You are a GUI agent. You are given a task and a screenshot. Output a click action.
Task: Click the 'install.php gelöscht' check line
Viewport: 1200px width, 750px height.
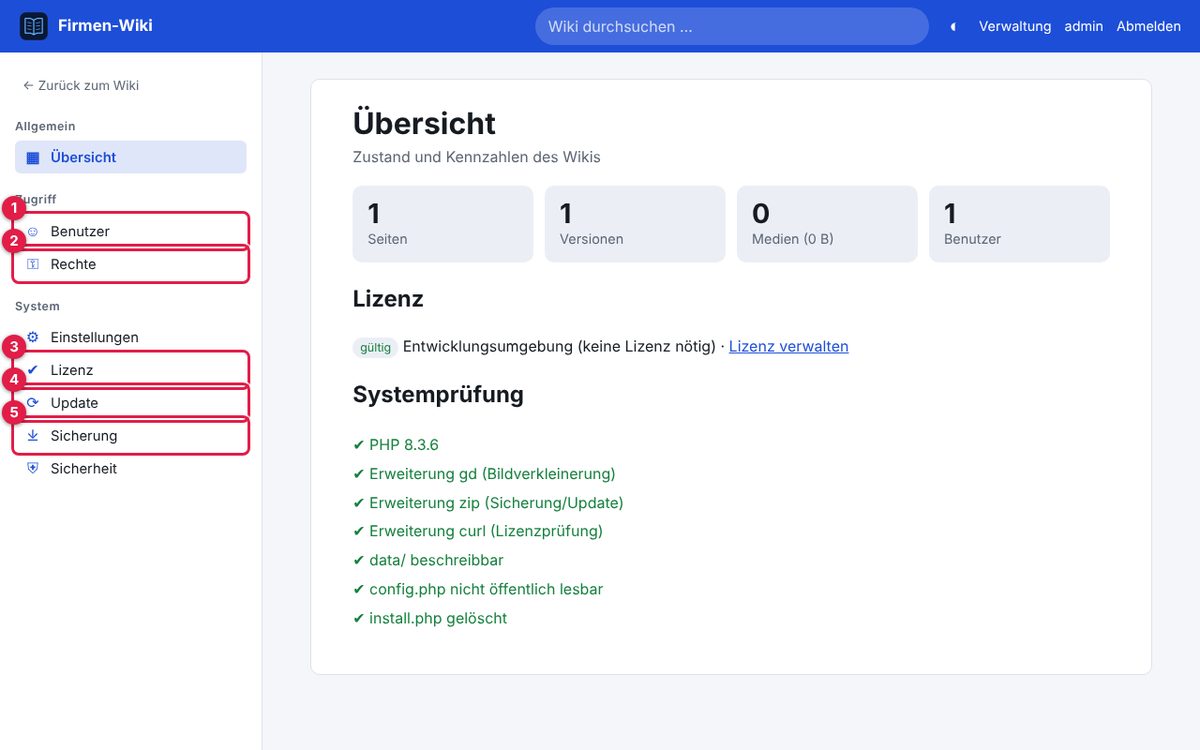(x=430, y=618)
